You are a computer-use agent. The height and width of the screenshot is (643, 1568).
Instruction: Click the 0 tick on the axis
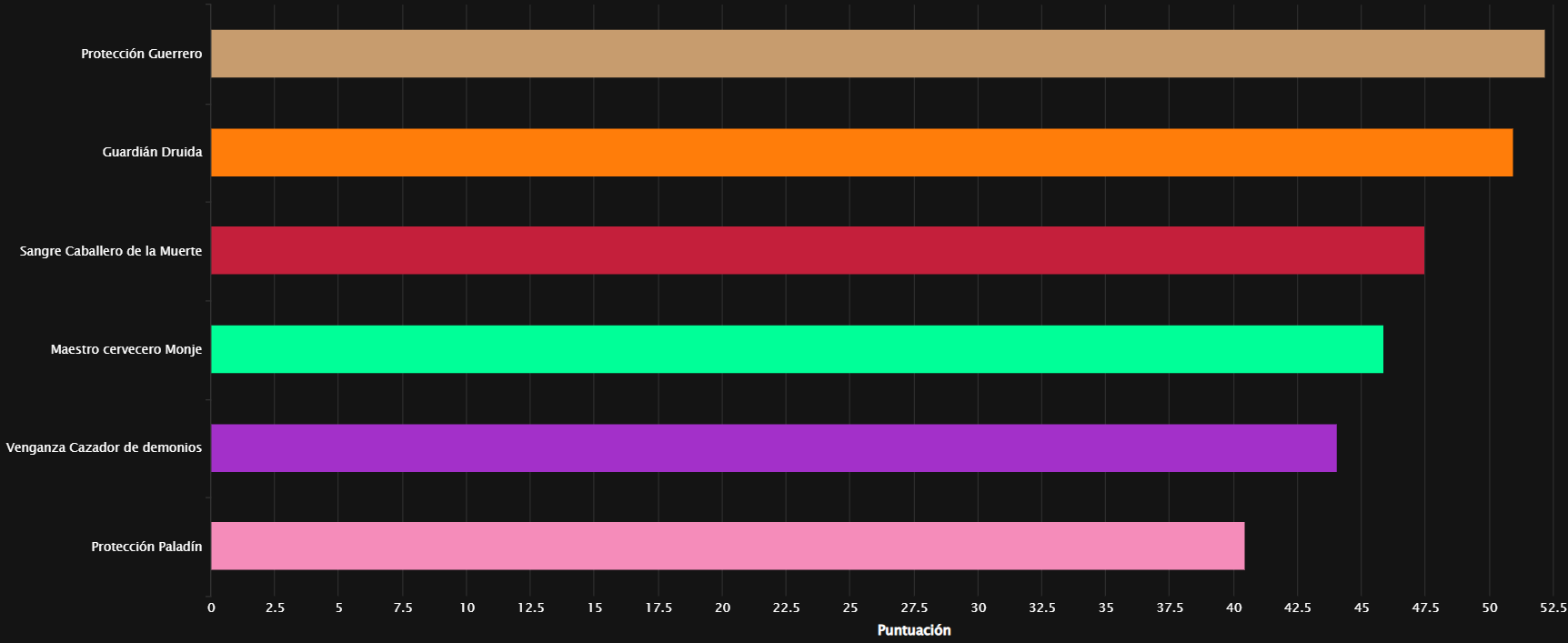(211, 608)
